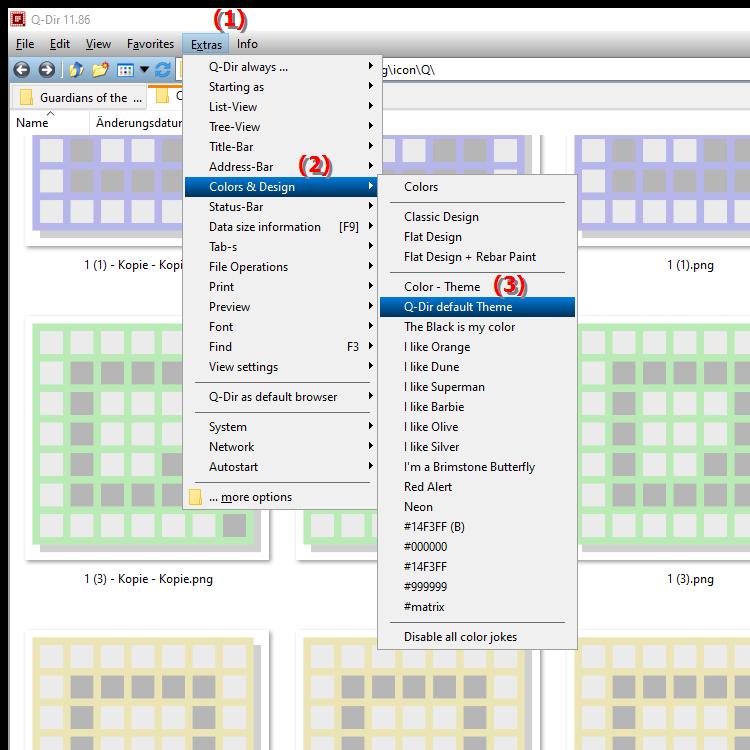The height and width of the screenshot is (750, 750).
Task: Click the view mode grid icon
Action: (x=125, y=70)
